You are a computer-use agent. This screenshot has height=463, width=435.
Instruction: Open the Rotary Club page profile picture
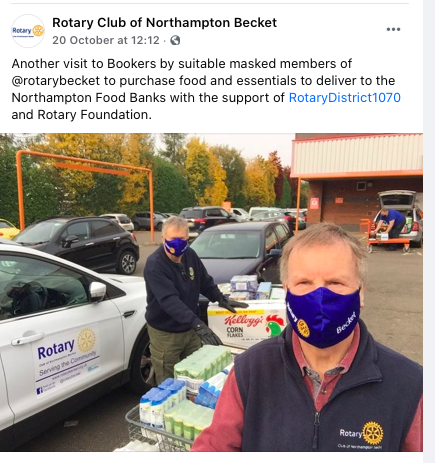pyautogui.click(x=28, y=31)
